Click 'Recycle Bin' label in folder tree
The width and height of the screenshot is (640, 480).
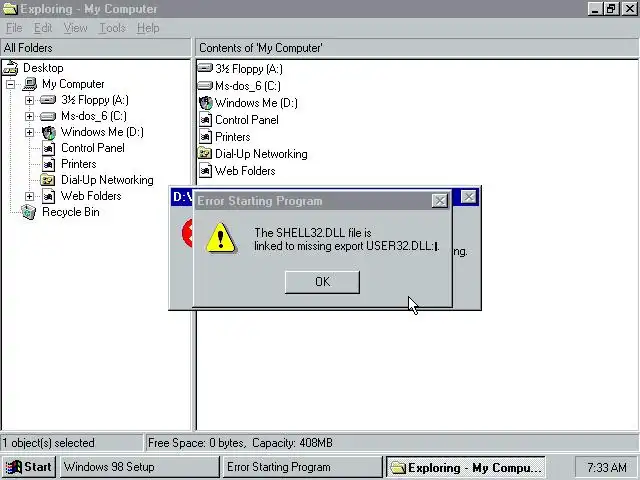tap(71, 212)
